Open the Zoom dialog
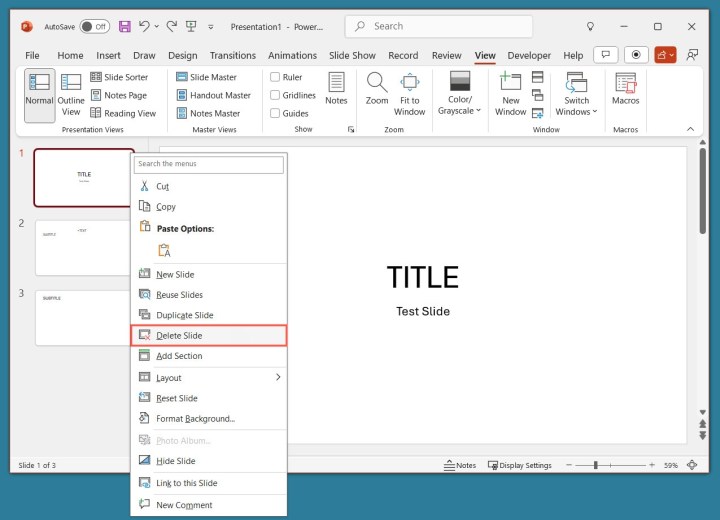Viewport: 720px width, 520px height. pyautogui.click(x=377, y=89)
